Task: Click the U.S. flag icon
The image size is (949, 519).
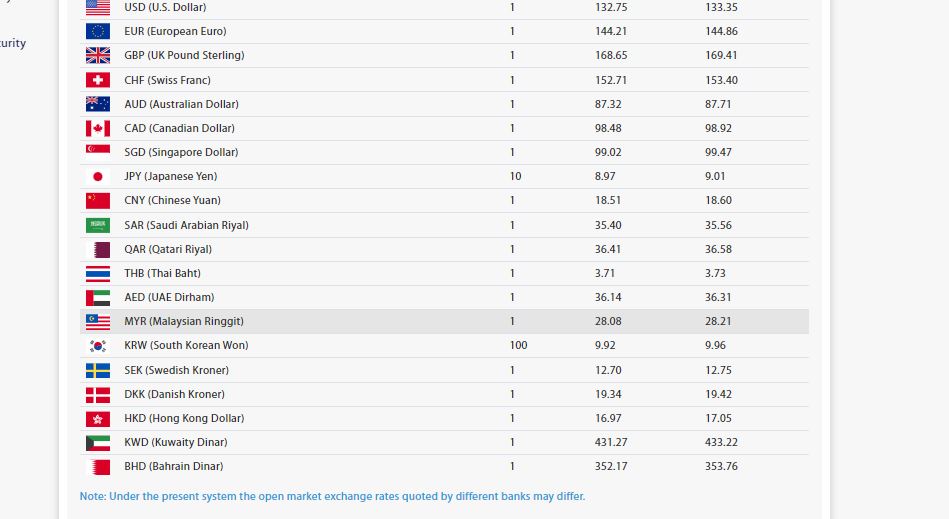Action: pos(97,7)
